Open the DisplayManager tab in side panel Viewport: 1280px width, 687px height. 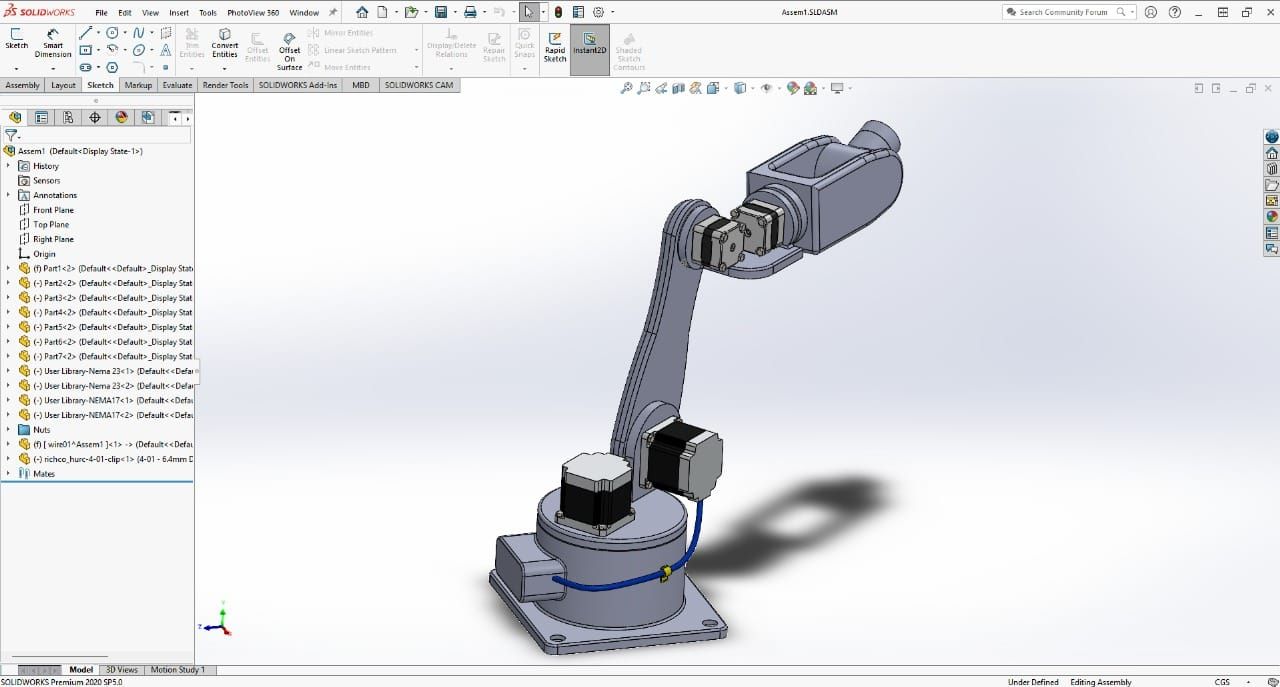pos(121,117)
